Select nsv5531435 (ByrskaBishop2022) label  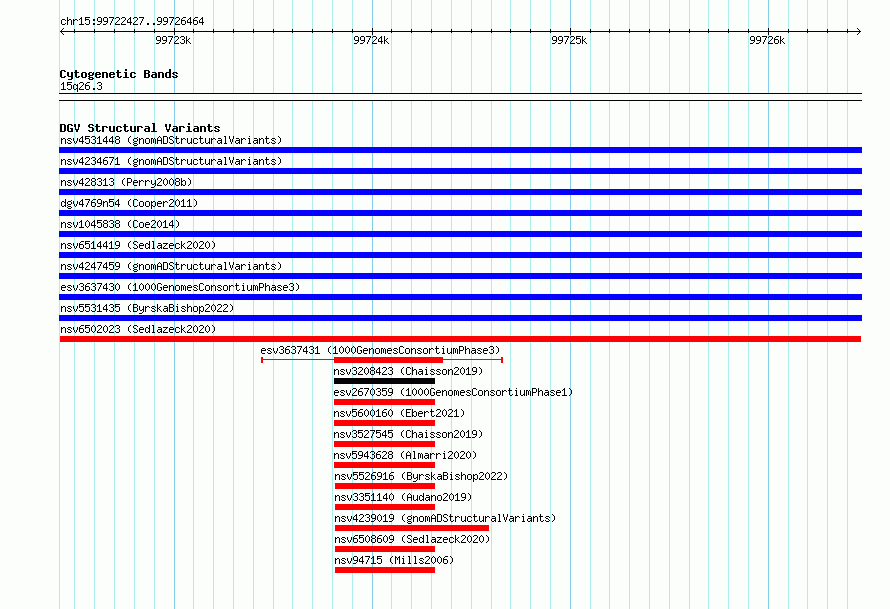pyautogui.click(x=147, y=308)
